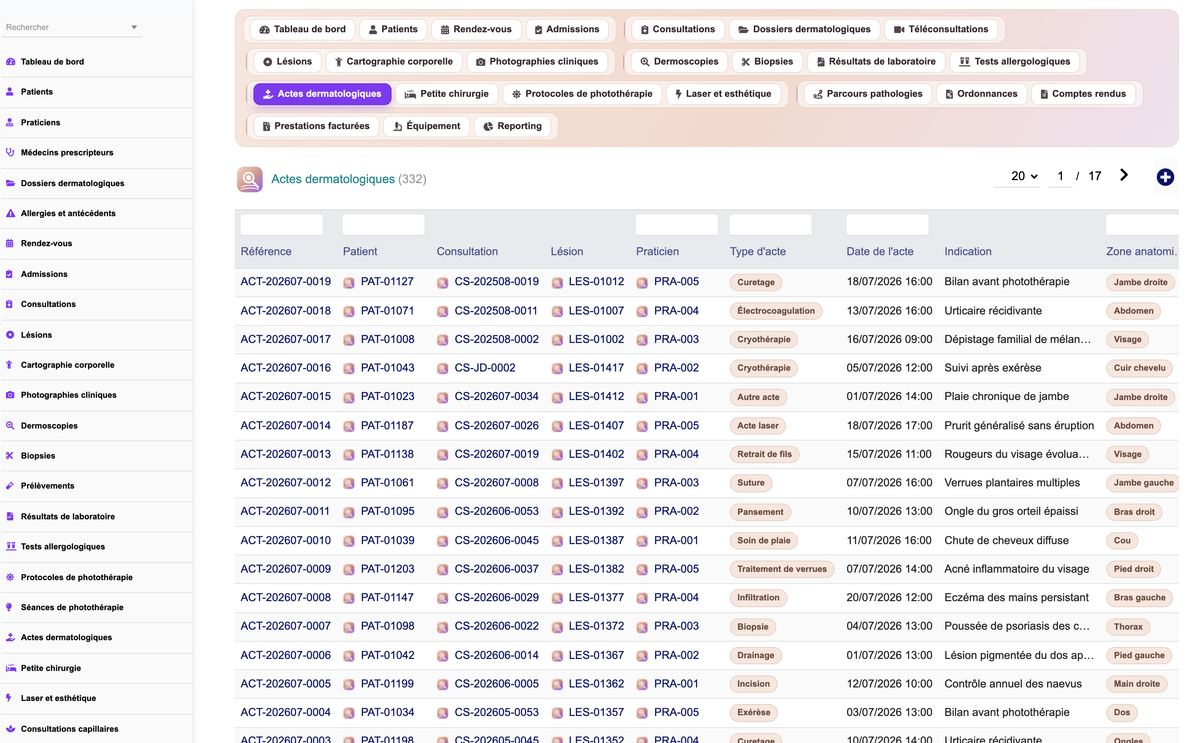Viewport: 1200px width, 743px height.
Task: Click the Référence filter field
Action: click(x=282, y=225)
